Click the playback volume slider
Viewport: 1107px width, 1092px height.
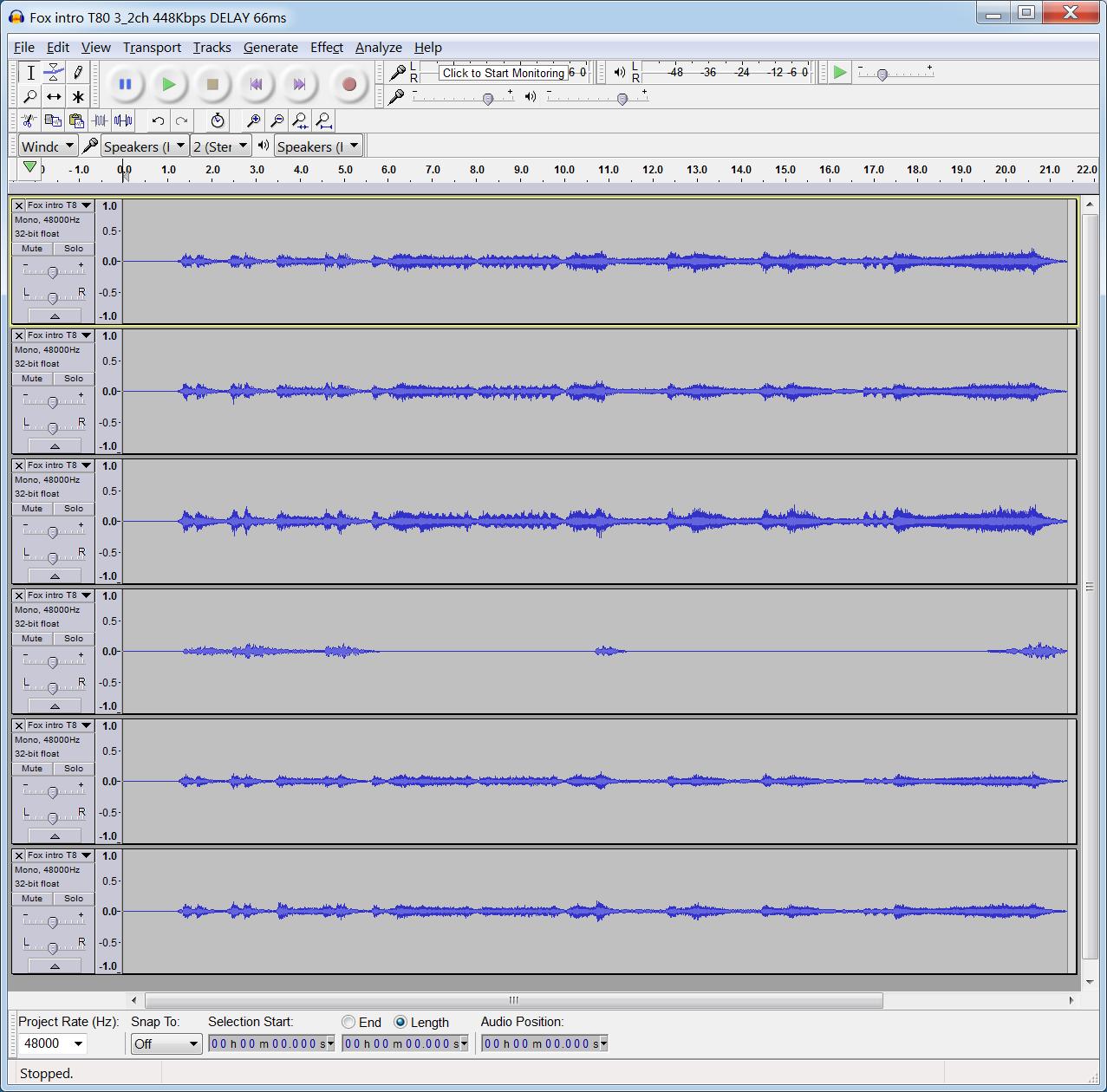tap(622, 99)
